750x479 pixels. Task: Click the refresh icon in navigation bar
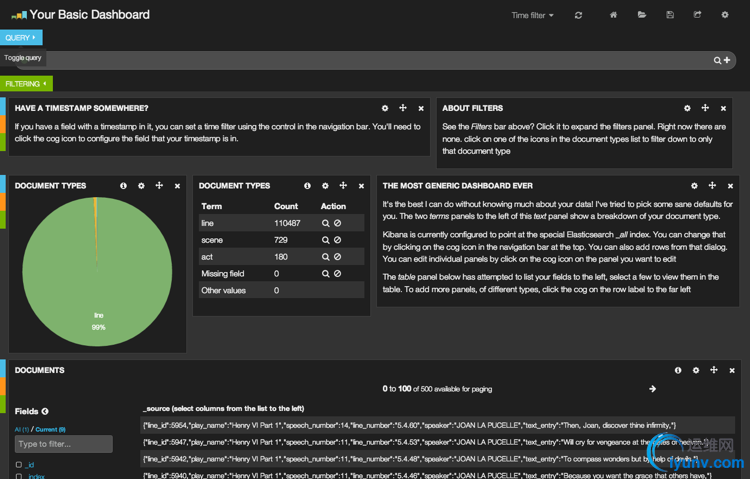[578, 15]
